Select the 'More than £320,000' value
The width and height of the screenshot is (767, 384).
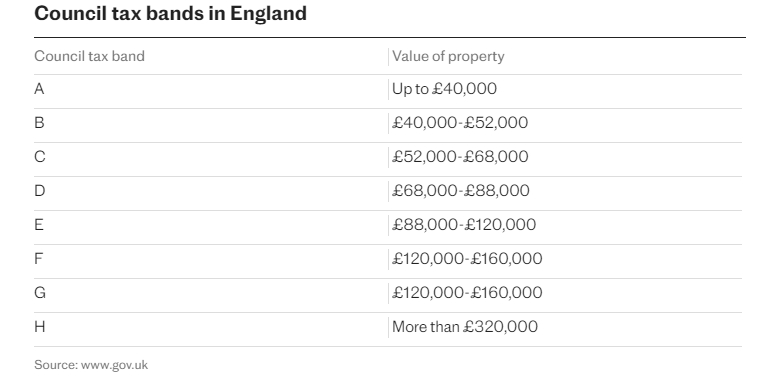pos(465,327)
